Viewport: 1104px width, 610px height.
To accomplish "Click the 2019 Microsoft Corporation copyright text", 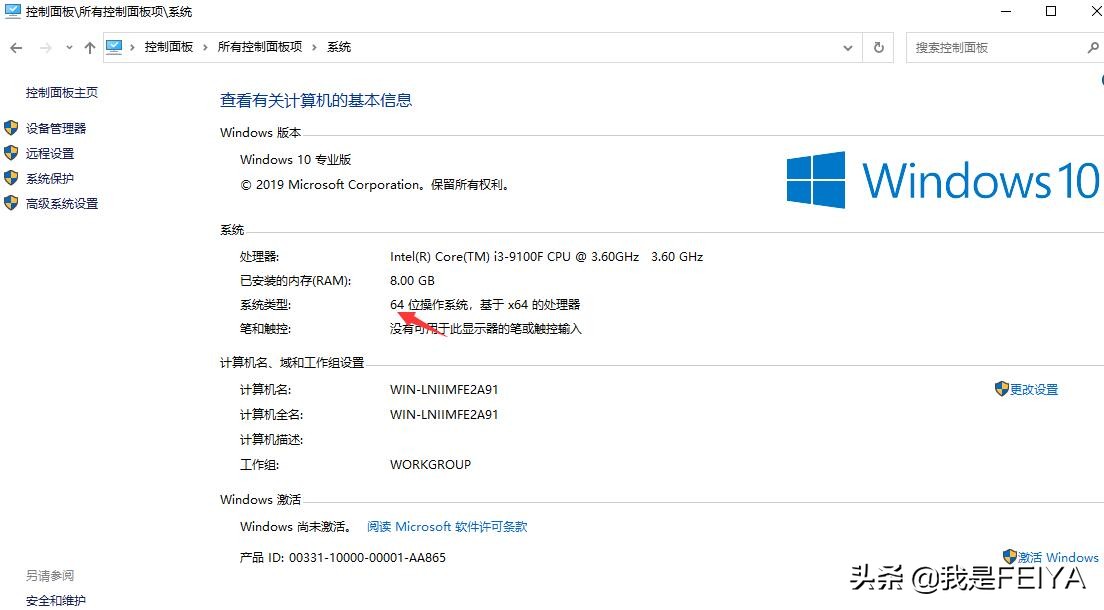I will (375, 185).
